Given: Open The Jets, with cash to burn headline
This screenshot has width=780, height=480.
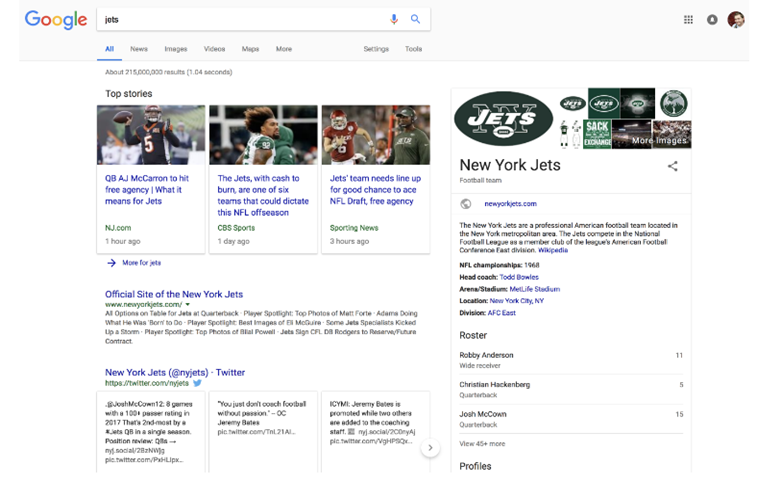Looking at the screenshot, I should 263,195.
